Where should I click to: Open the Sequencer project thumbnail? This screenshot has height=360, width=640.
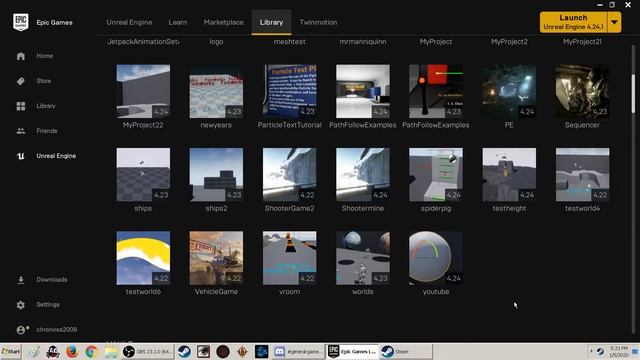[582, 91]
